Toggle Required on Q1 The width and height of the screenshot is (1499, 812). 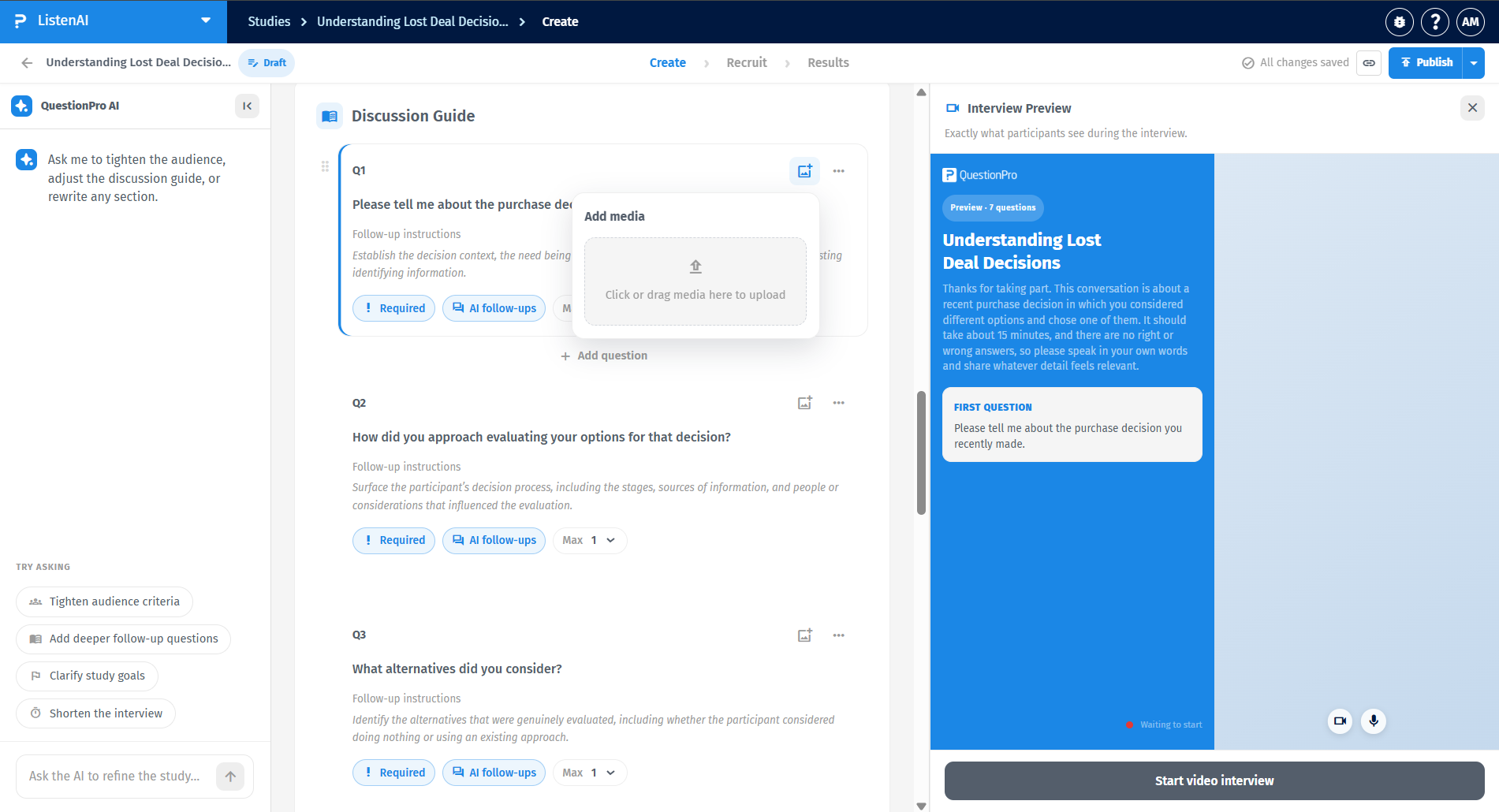(393, 308)
